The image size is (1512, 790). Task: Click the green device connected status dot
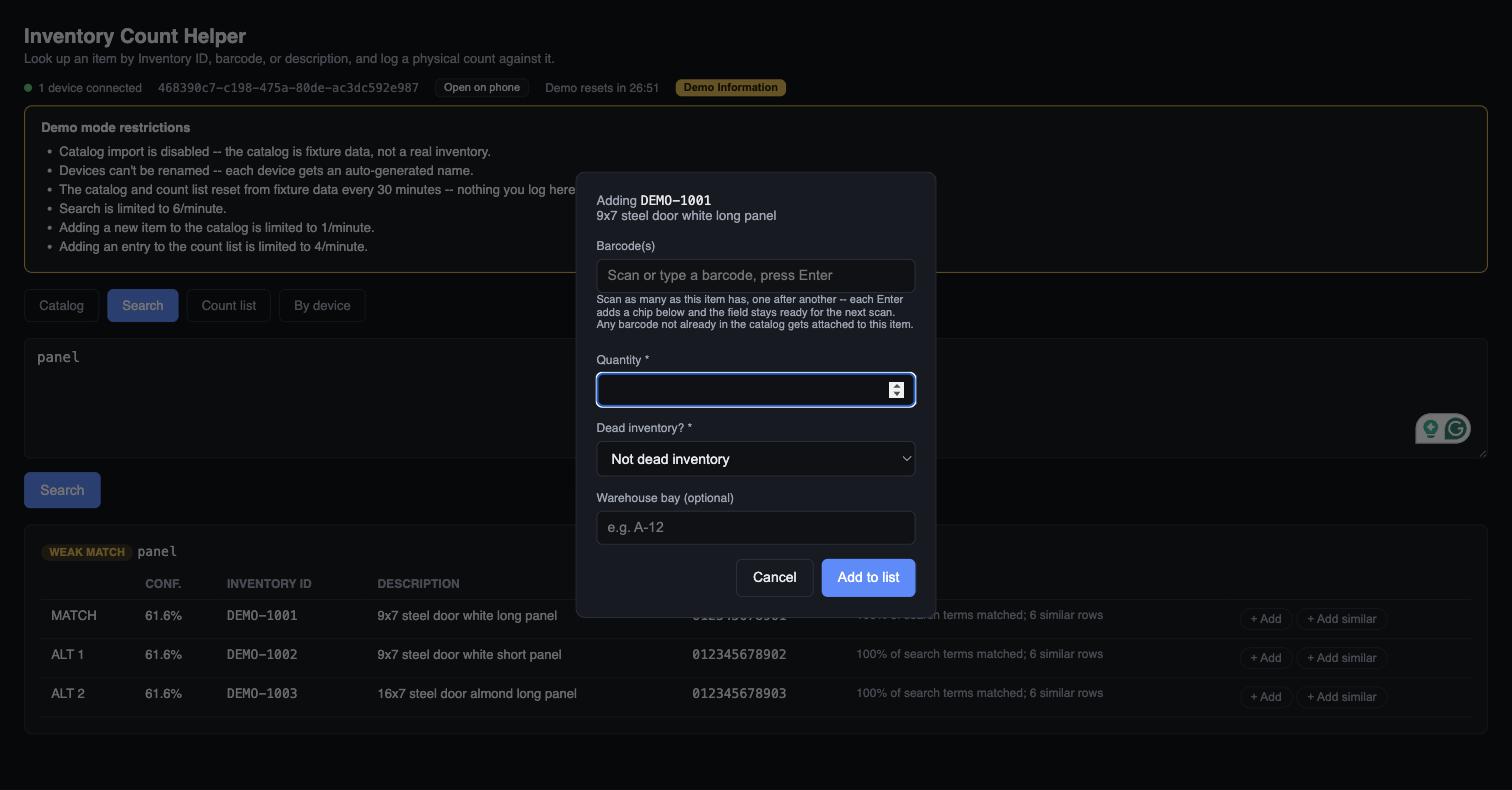(29, 88)
